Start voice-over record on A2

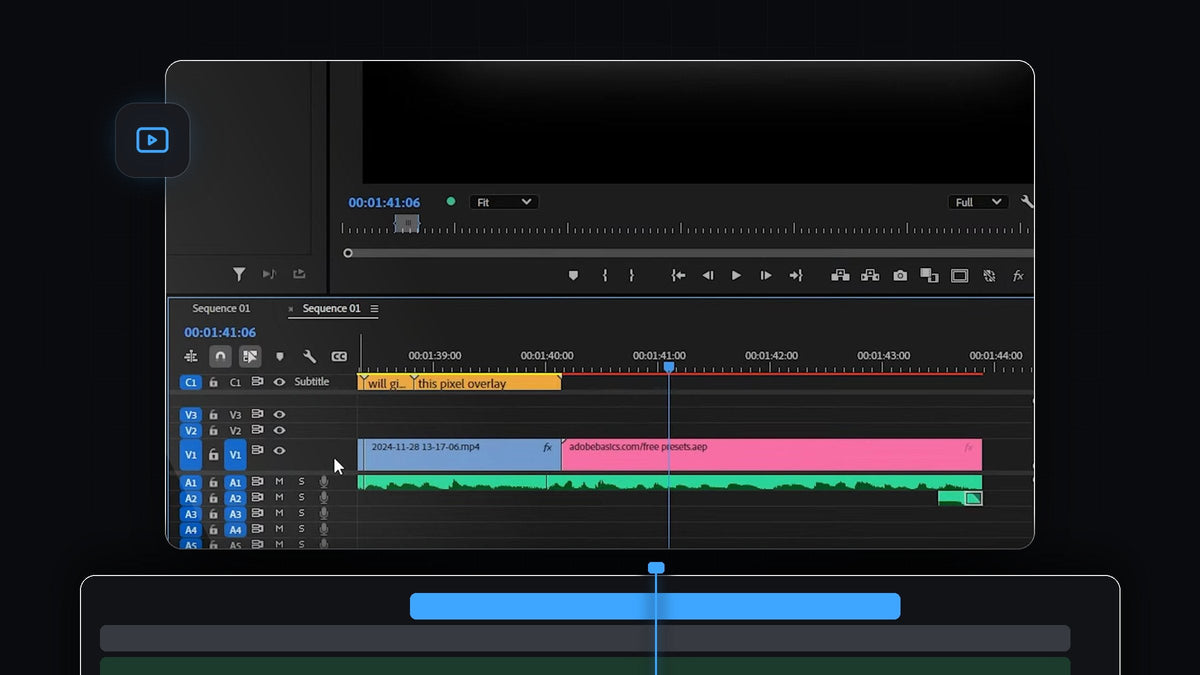tap(323, 498)
